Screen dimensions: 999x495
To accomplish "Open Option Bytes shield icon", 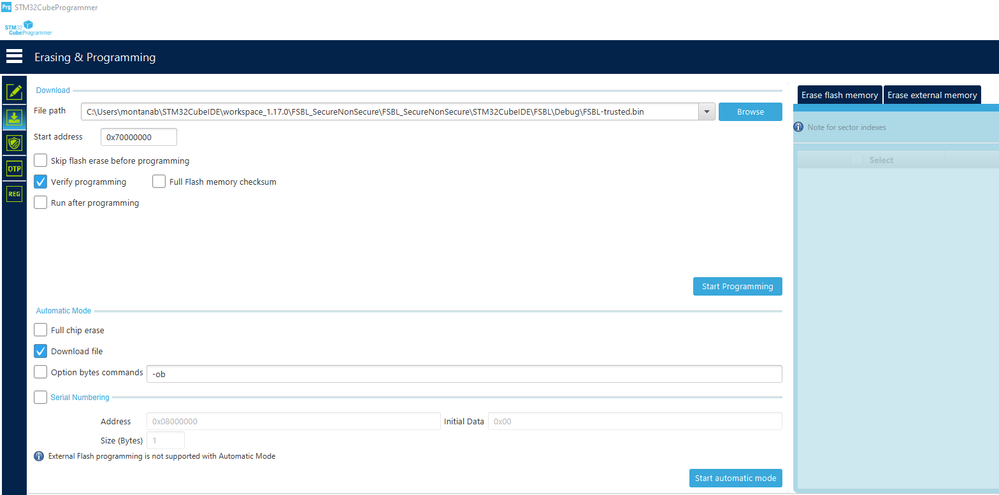I will point(14,143).
